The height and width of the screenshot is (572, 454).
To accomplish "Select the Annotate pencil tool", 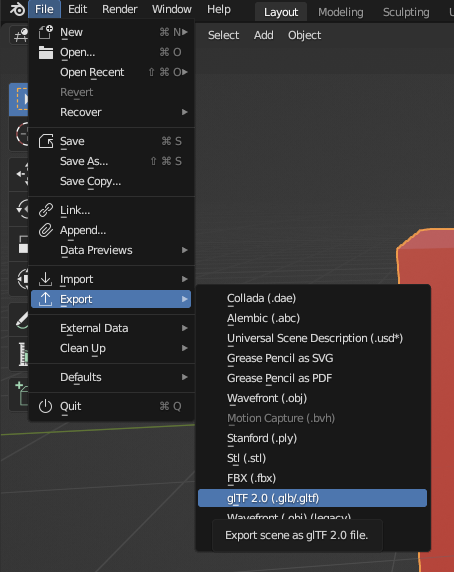I will pos(20,319).
